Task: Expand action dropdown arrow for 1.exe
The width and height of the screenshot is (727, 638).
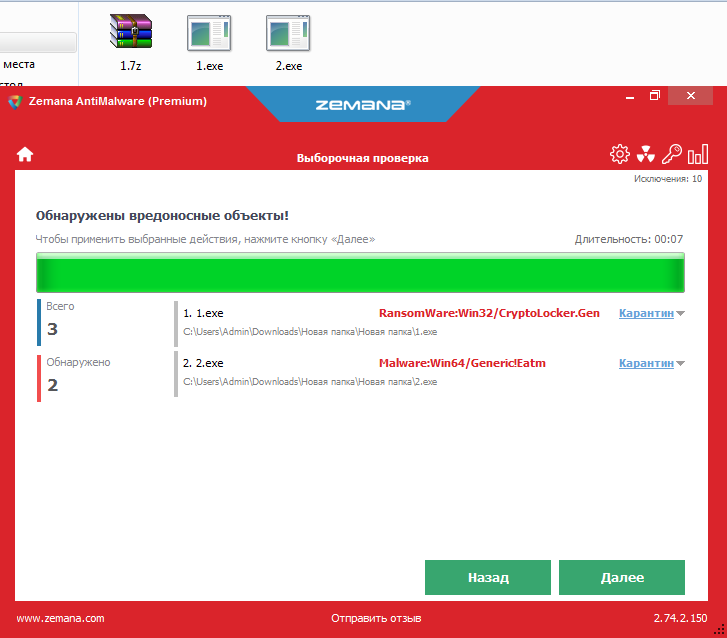Action: point(680,314)
